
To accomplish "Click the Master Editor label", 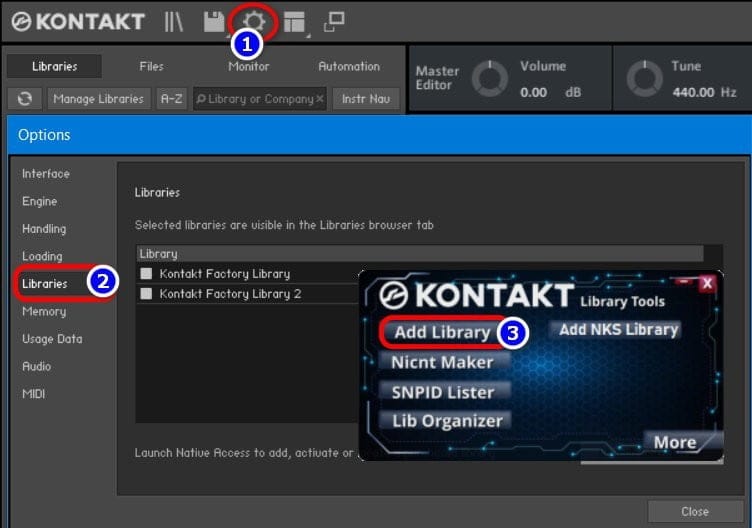I will tap(437, 78).
